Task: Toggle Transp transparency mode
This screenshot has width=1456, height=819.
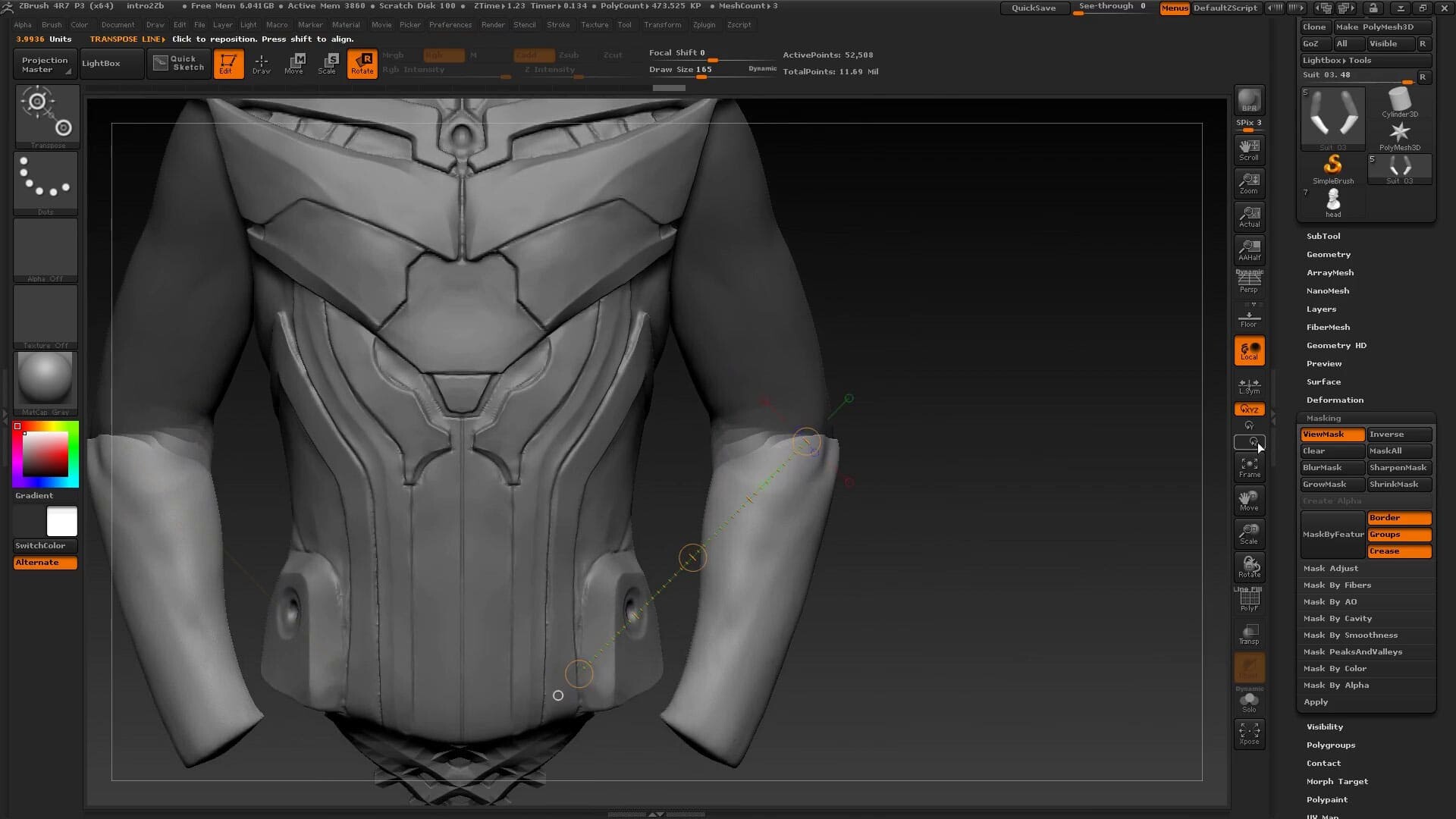Action: pyautogui.click(x=1249, y=634)
